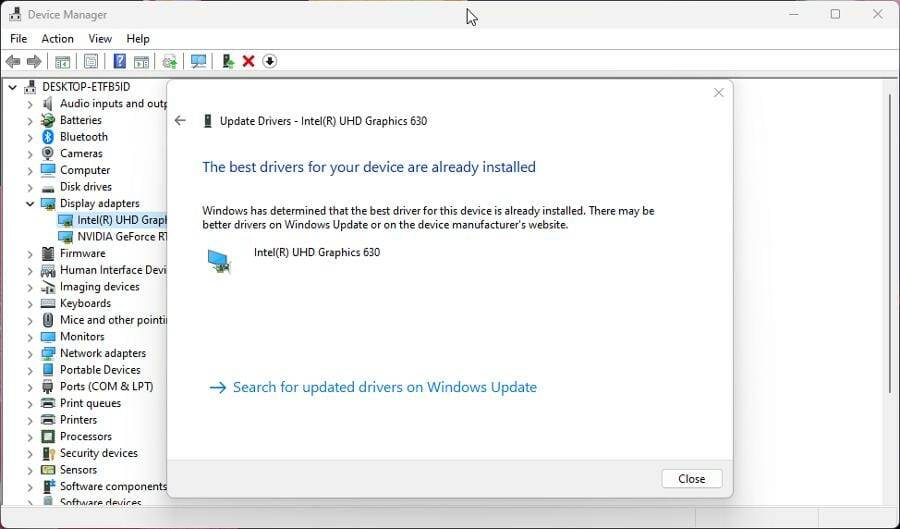Select the DESKTOP-ETFB5ID computer name
This screenshot has width=900, height=529.
(86, 87)
